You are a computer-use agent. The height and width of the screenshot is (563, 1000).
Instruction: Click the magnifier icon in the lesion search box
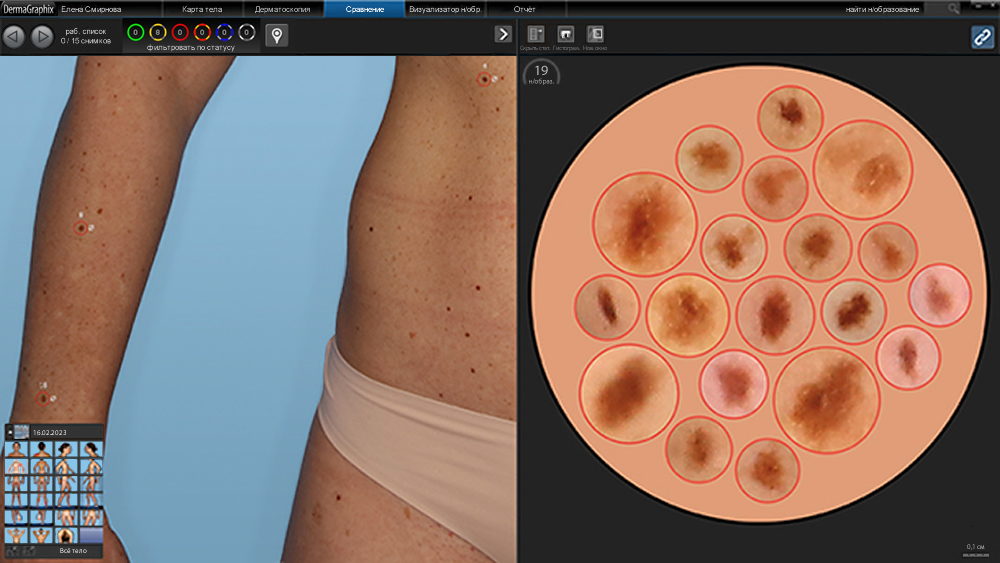[953, 9]
